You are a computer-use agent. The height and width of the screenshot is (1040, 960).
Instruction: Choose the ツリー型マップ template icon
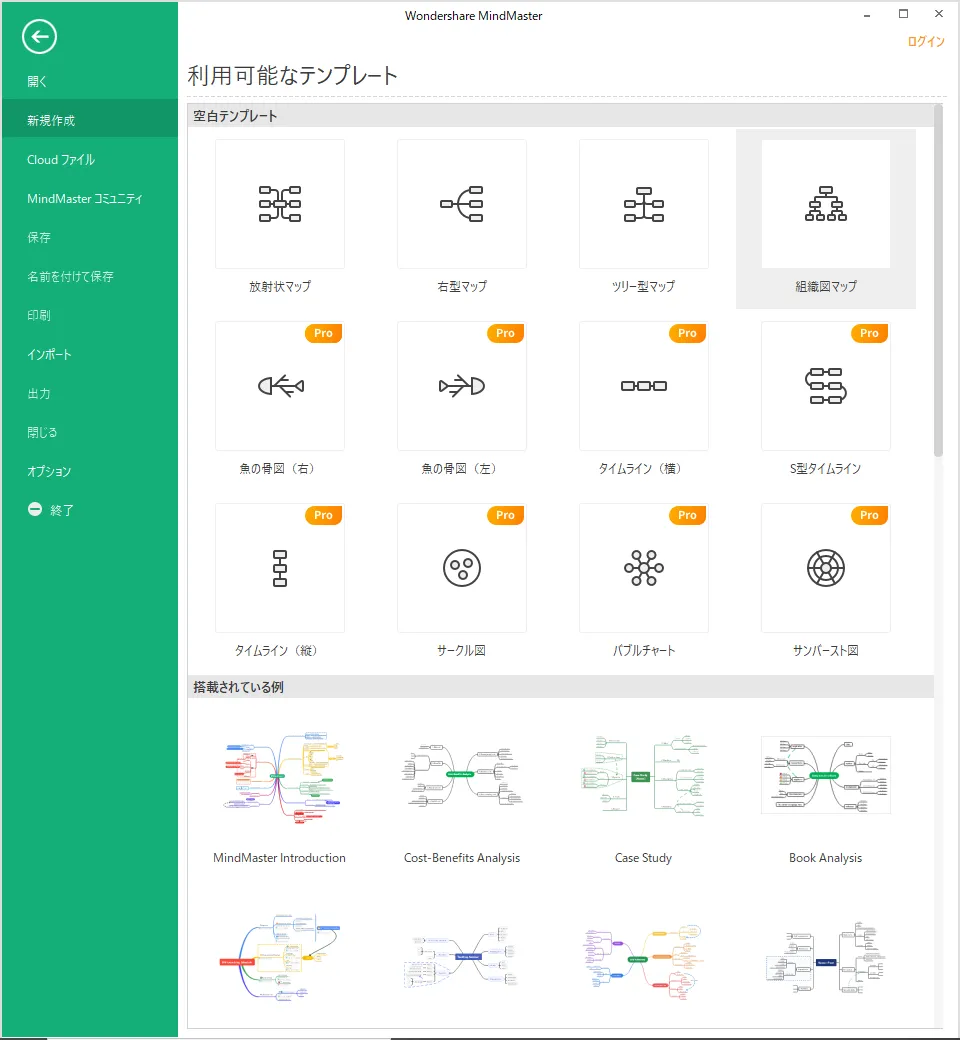644,204
